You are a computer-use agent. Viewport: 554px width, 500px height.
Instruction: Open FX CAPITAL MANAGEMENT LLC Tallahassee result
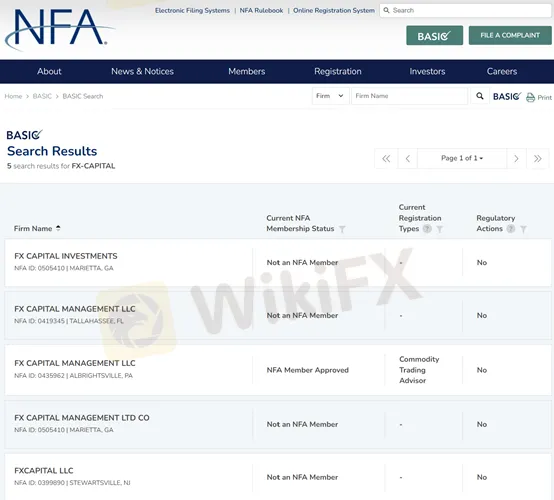pyautogui.click(x=75, y=309)
